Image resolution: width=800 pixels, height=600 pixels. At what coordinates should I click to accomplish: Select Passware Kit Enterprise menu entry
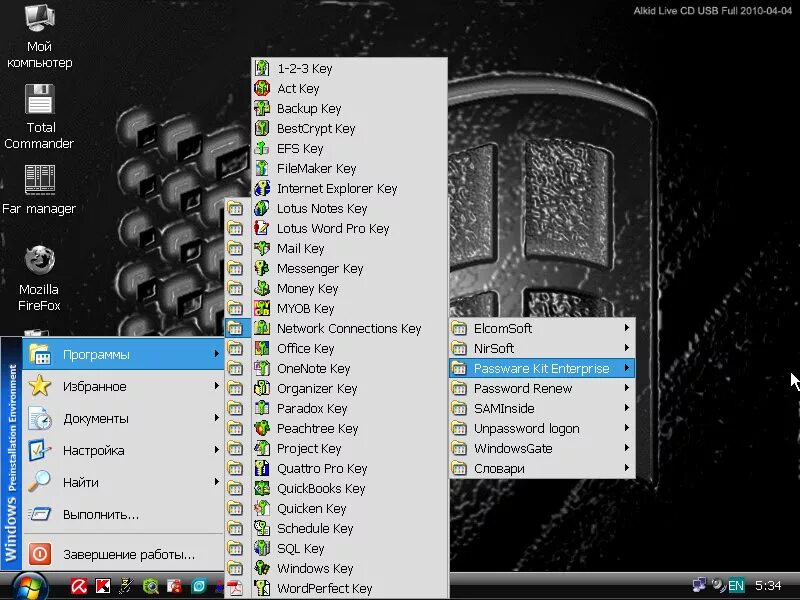point(542,368)
